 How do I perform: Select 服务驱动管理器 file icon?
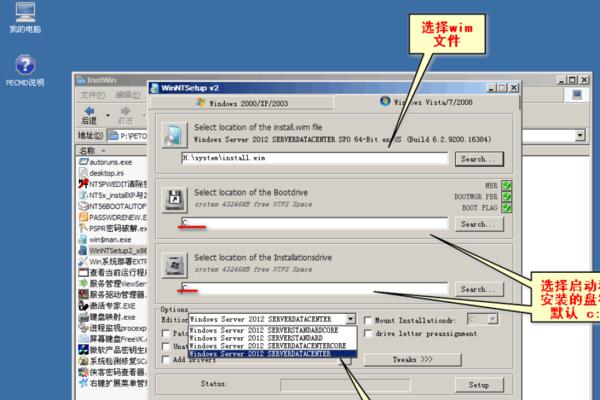[x=83, y=295]
